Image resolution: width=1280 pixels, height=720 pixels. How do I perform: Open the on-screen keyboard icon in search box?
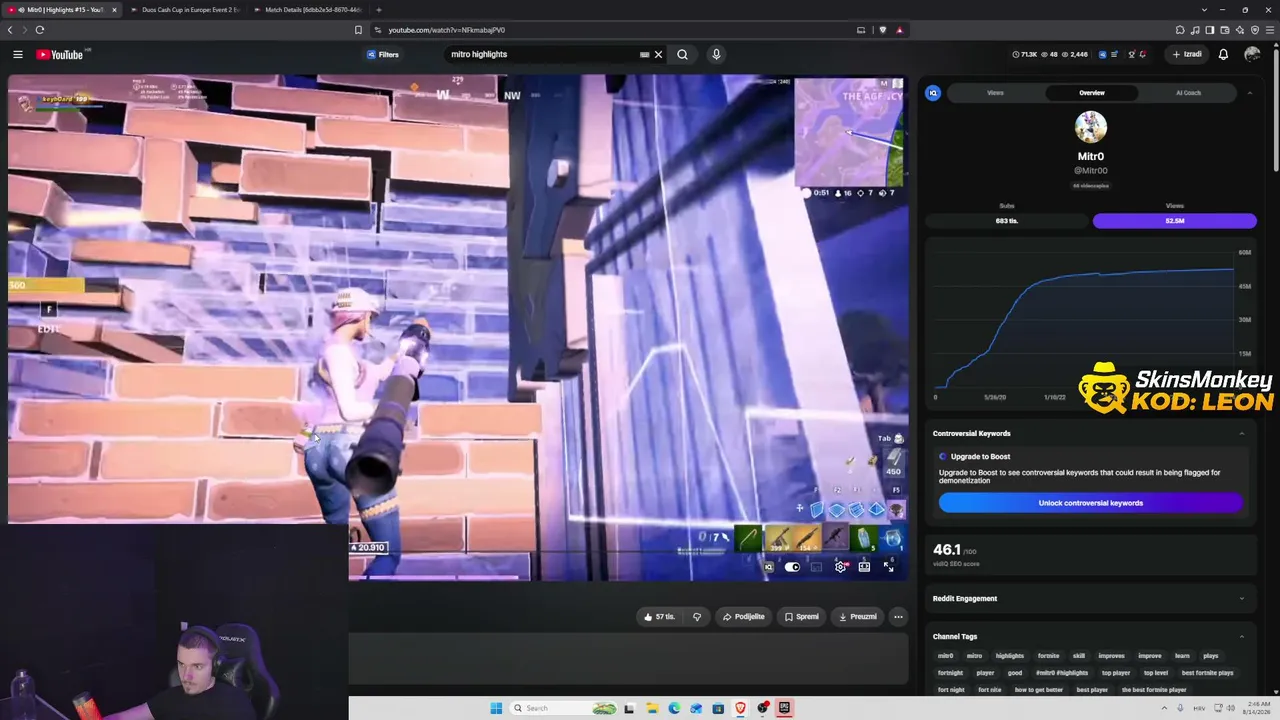[x=645, y=55]
